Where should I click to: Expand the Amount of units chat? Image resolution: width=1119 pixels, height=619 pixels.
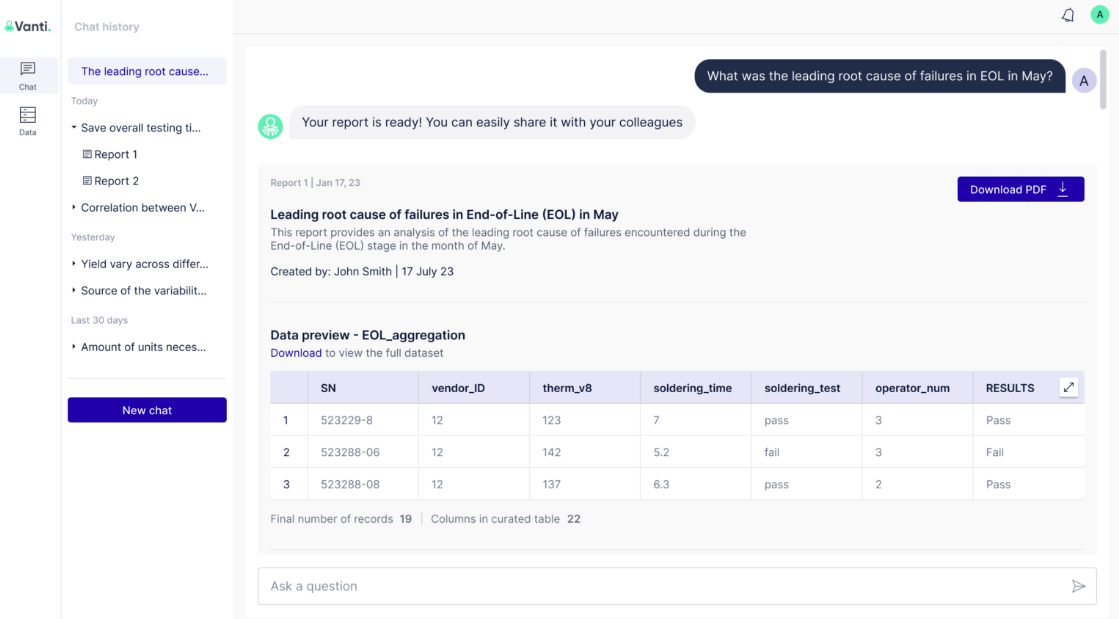(74, 347)
